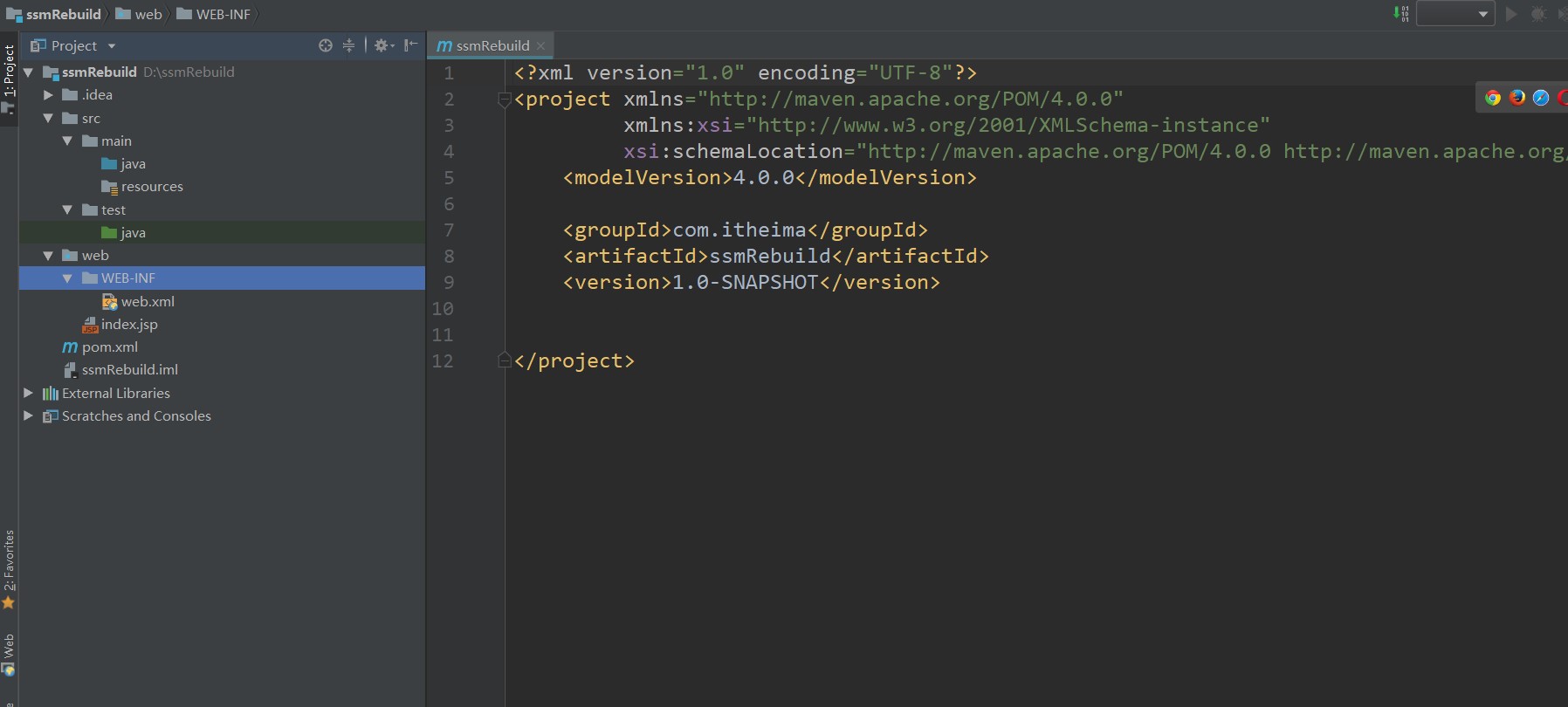This screenshot has height=707, width=1568.
Task: Select the test folder label in tree
Action: (113, 209)
